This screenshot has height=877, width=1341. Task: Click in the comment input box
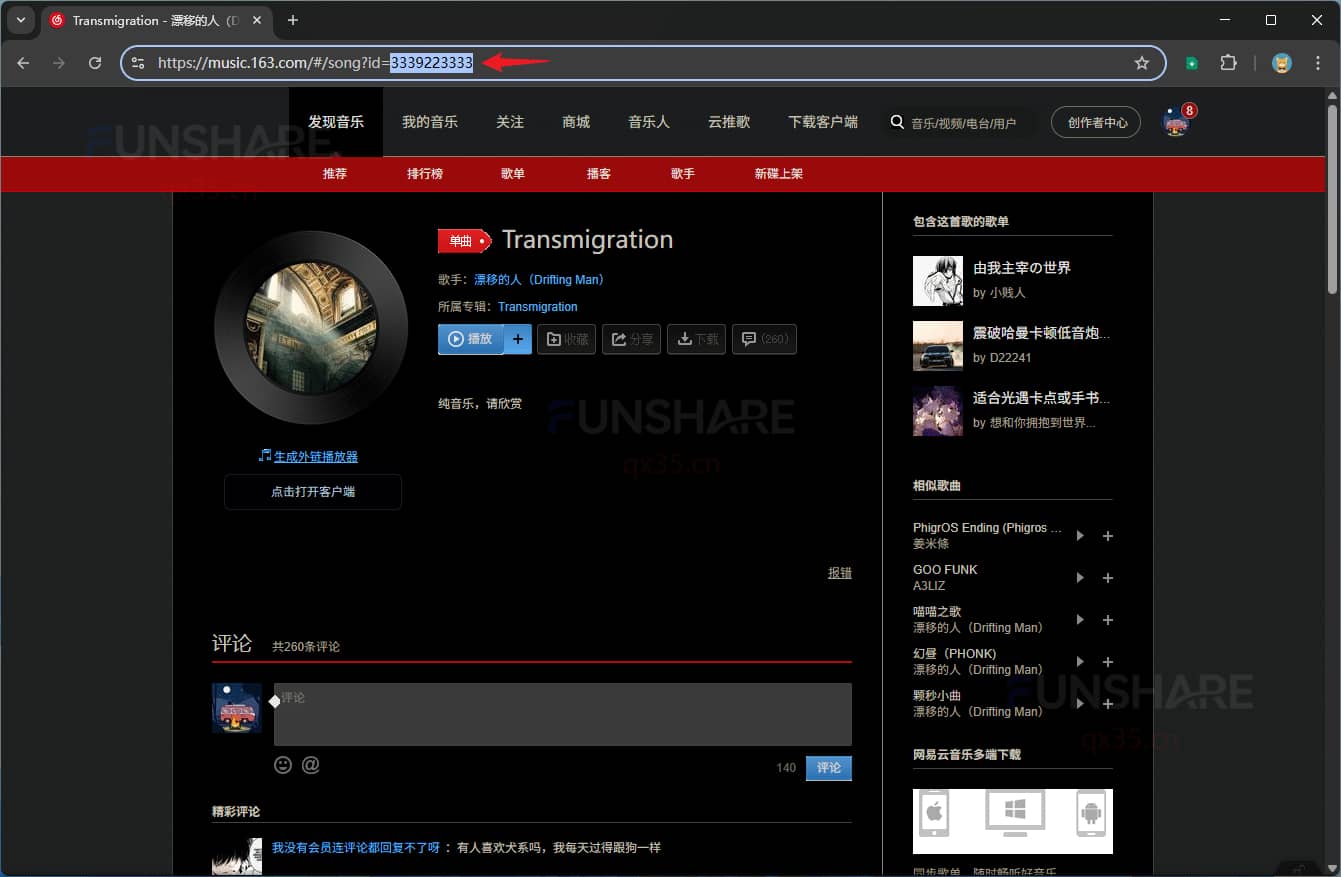tap(562, 713)
